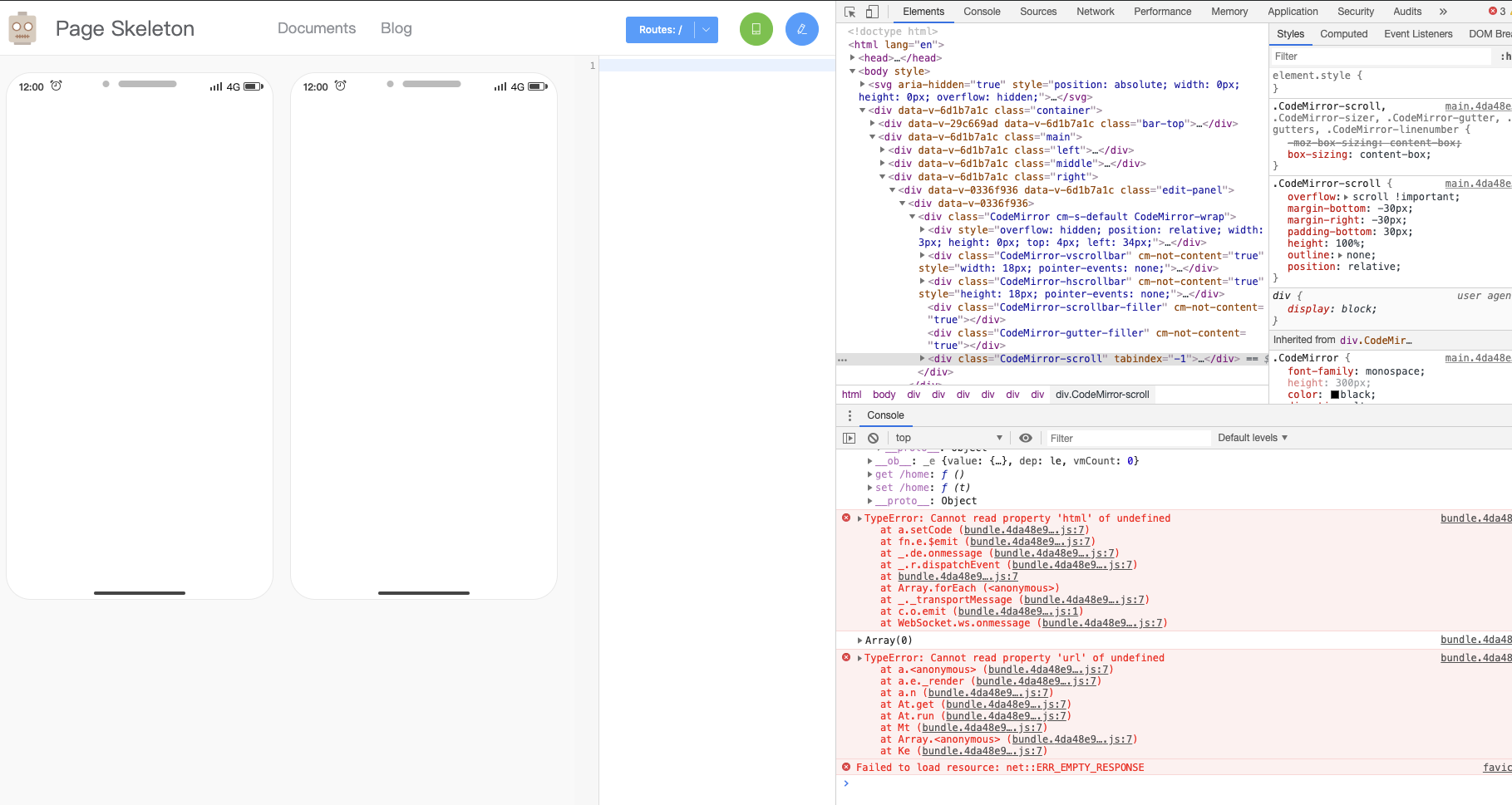Viewport: 1512px width, 805px height.
Task: Switch to the Audits tab
Action: pyautogui.click(x=1407, y=12)
